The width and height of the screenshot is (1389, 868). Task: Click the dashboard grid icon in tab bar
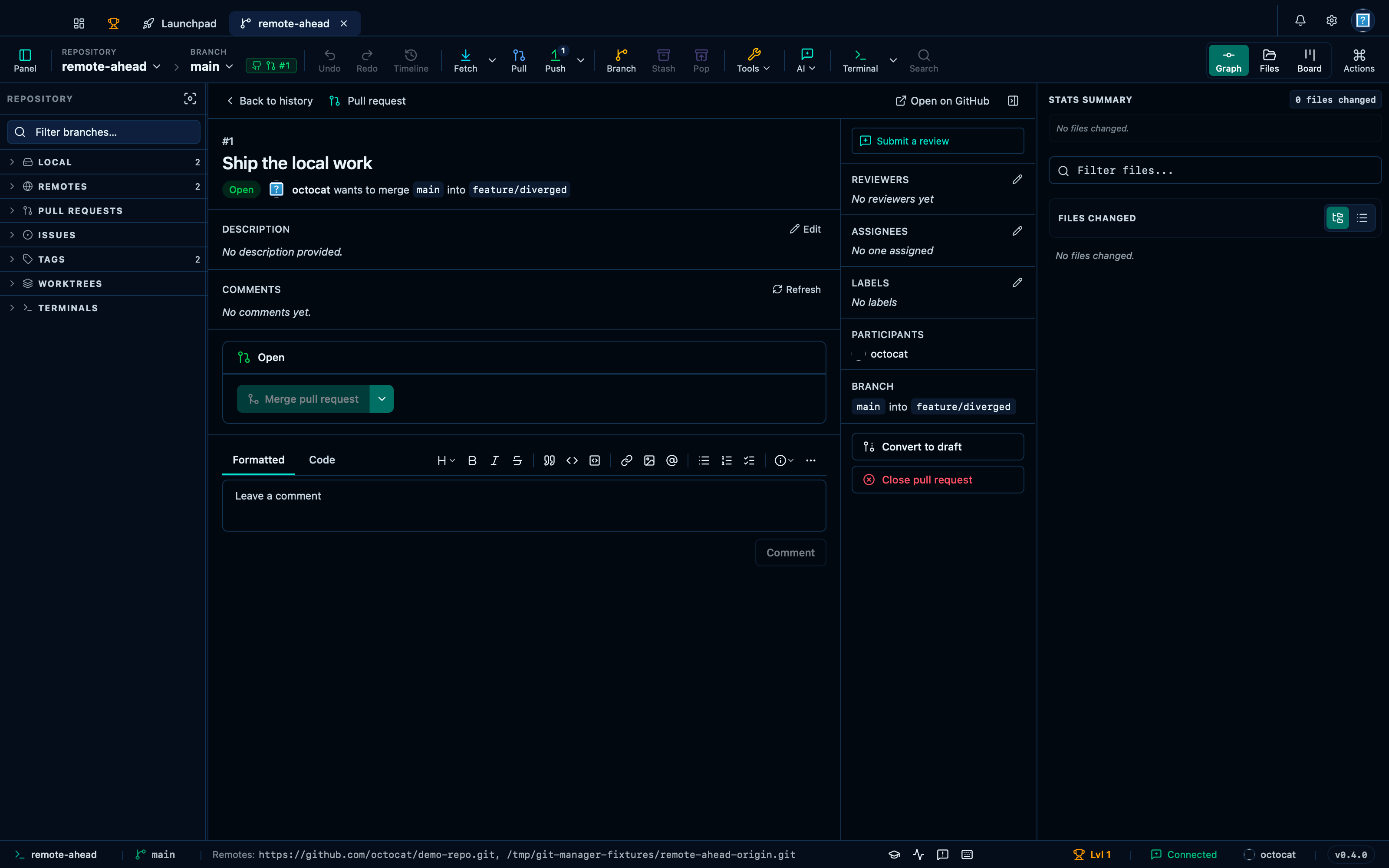[79, 23]
